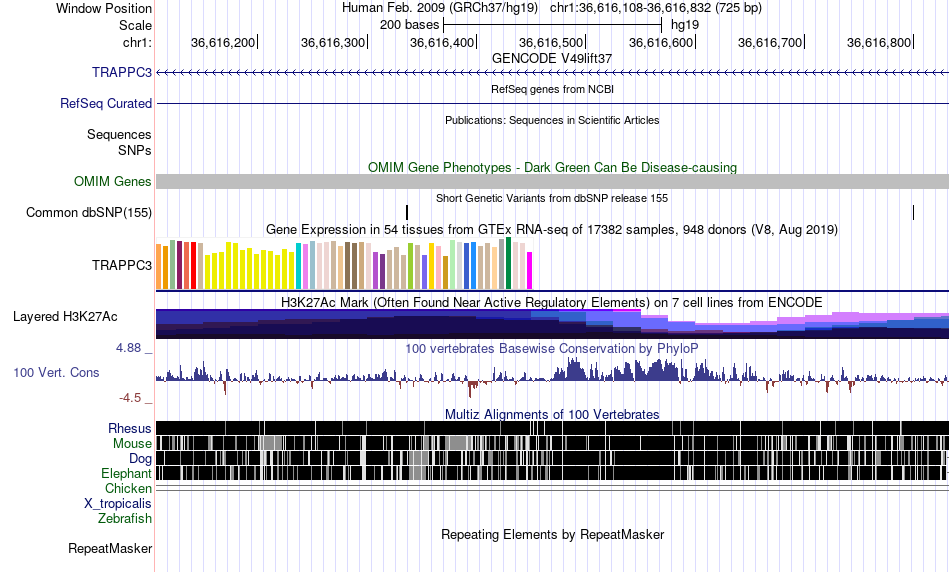Click the Mouse alignment row label
Screen dimensions: 950x572
point(132,444)
